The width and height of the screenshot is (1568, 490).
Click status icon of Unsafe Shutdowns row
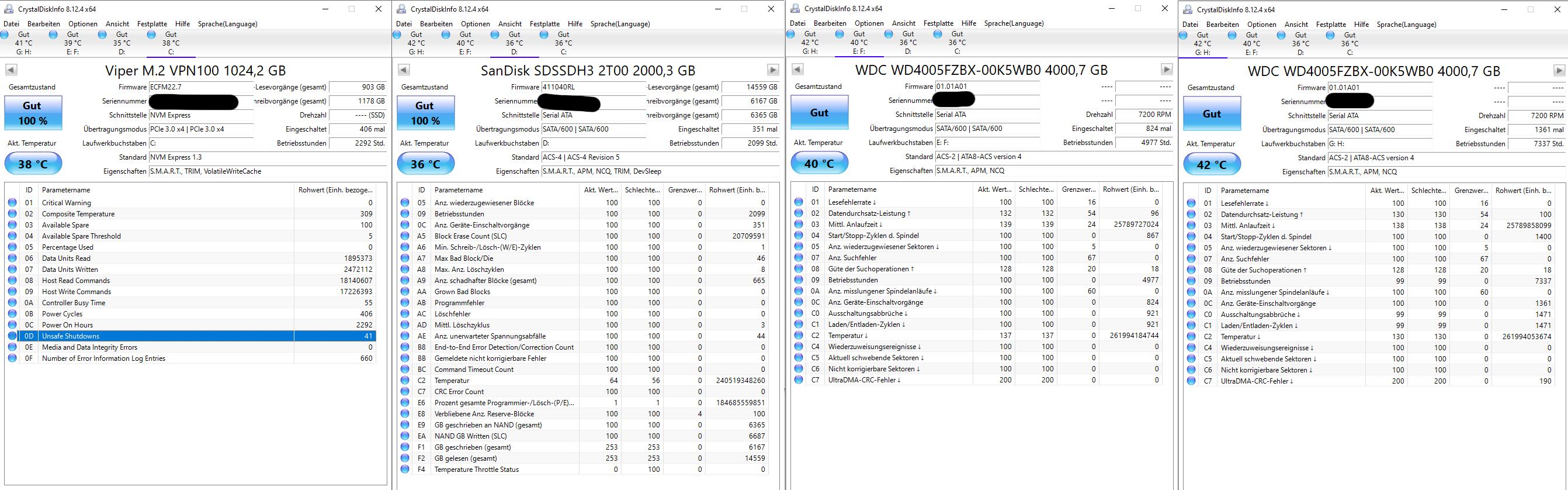(12, 336)
